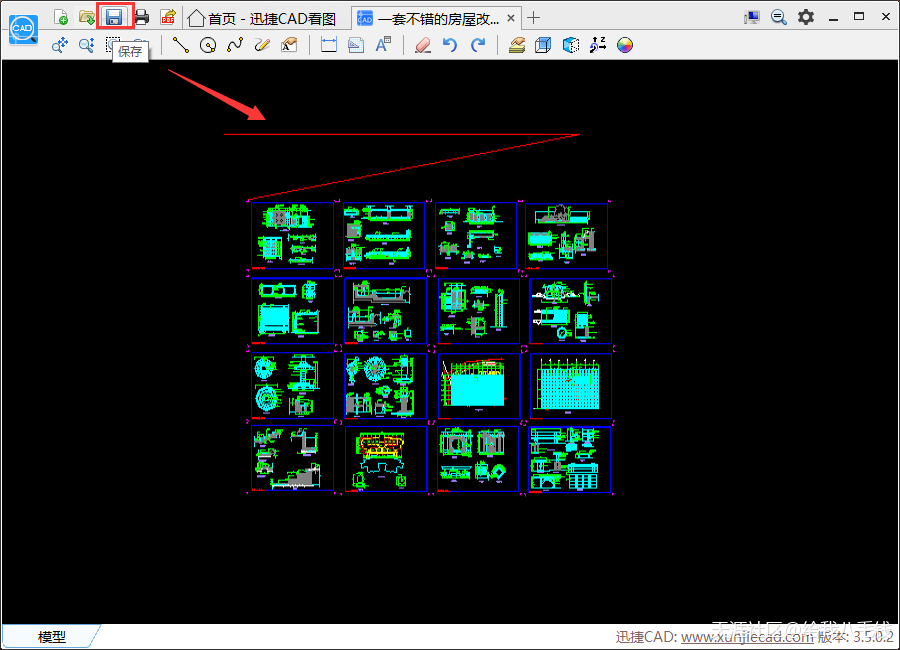900x650 pixels.
Task: Open the color wheel background settings
Action: (x=625, y=45)
